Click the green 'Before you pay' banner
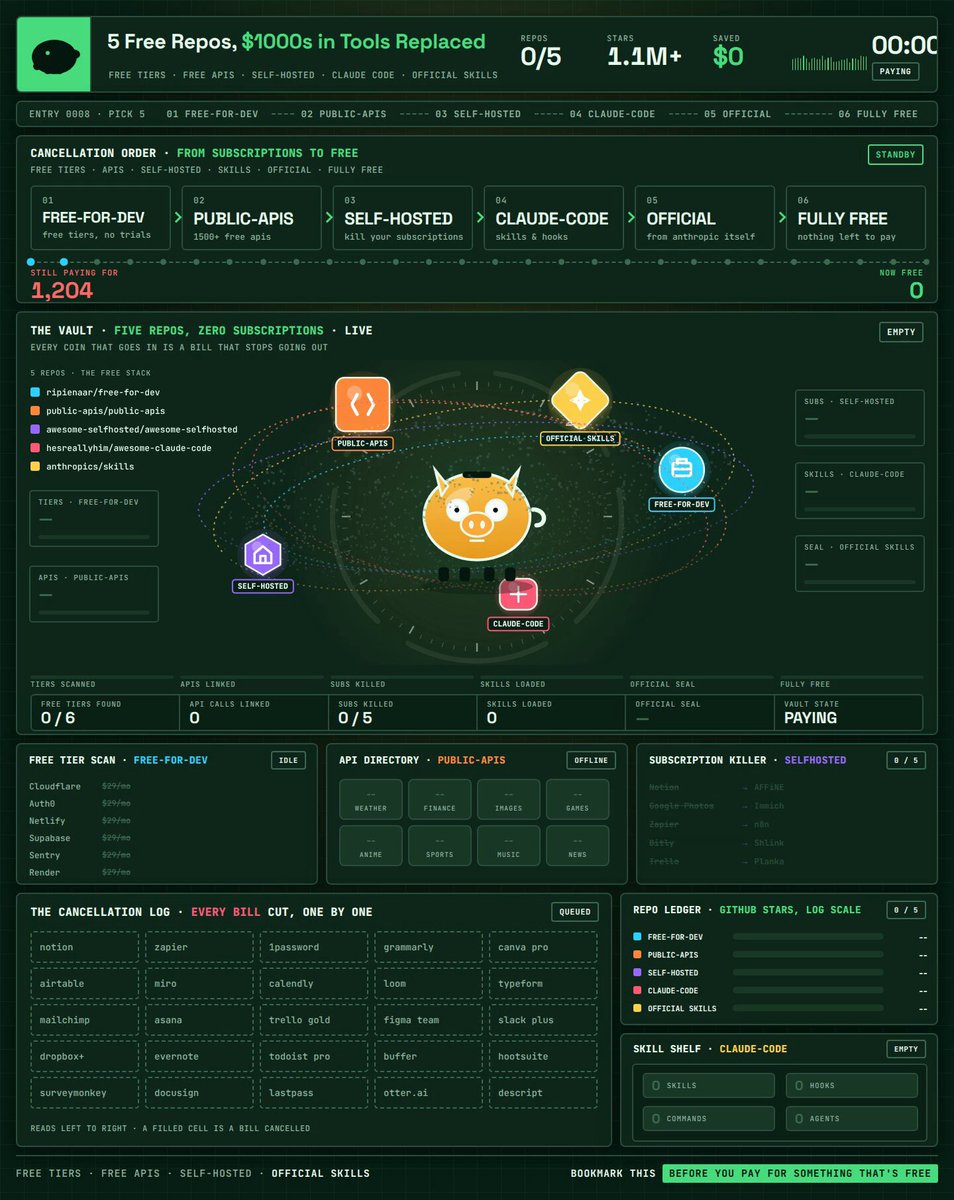 (x=800, y=1173)
